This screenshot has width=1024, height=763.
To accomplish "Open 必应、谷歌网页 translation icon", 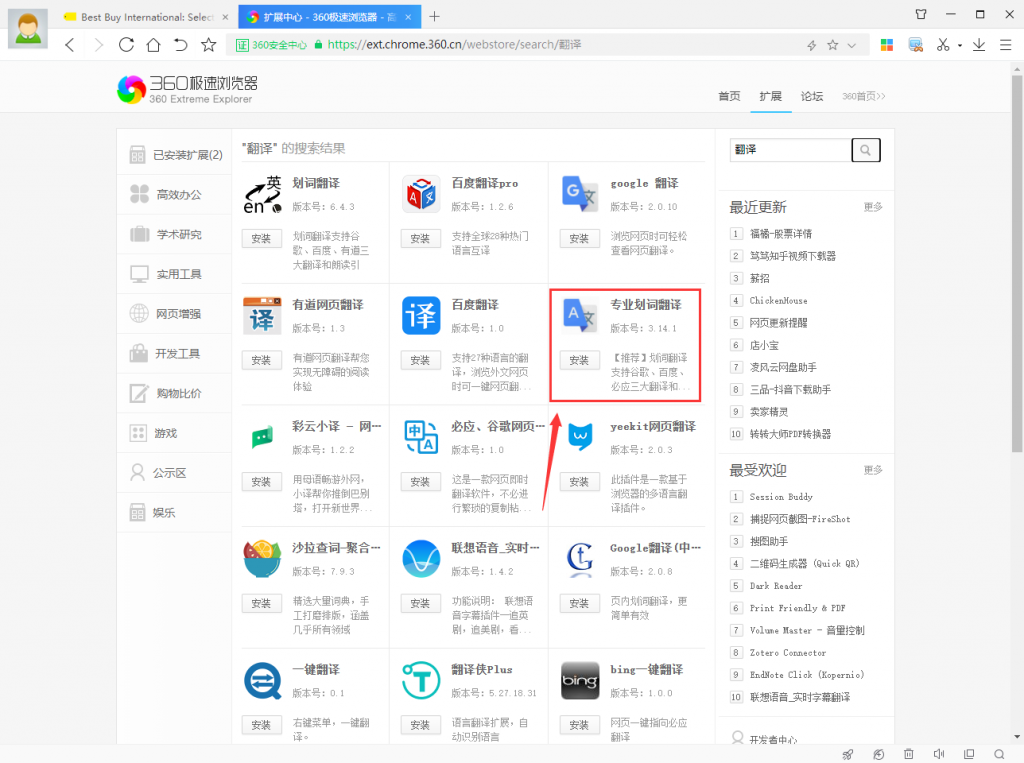I will 421,437.
